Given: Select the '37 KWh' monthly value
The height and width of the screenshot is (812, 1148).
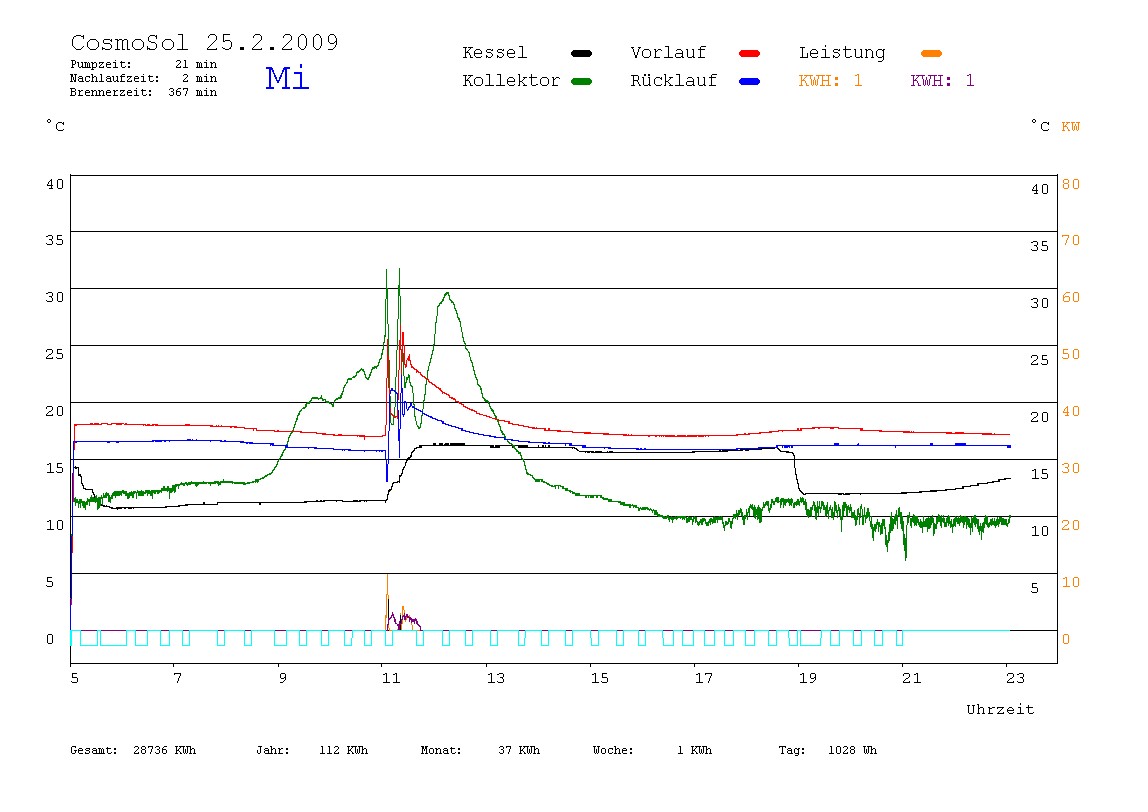Looking at the screenshot, I should pos(518,750).
